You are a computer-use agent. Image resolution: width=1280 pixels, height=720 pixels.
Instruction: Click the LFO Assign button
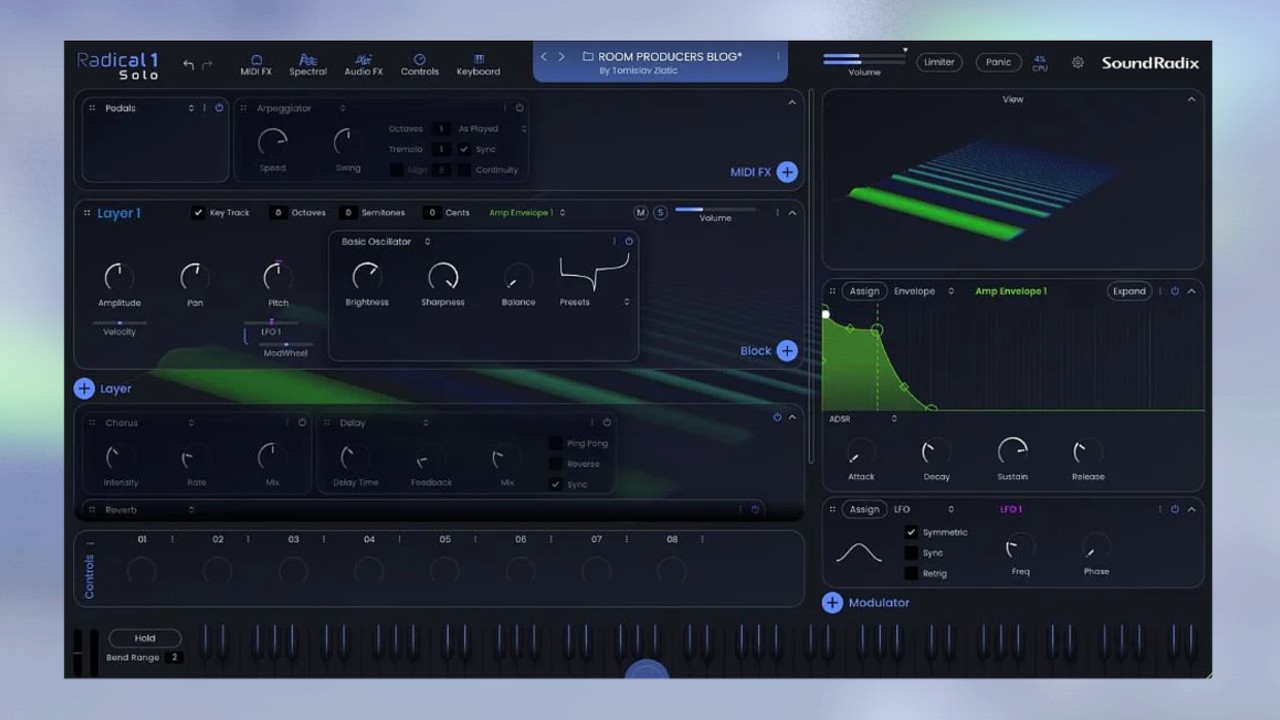(864, 509)
